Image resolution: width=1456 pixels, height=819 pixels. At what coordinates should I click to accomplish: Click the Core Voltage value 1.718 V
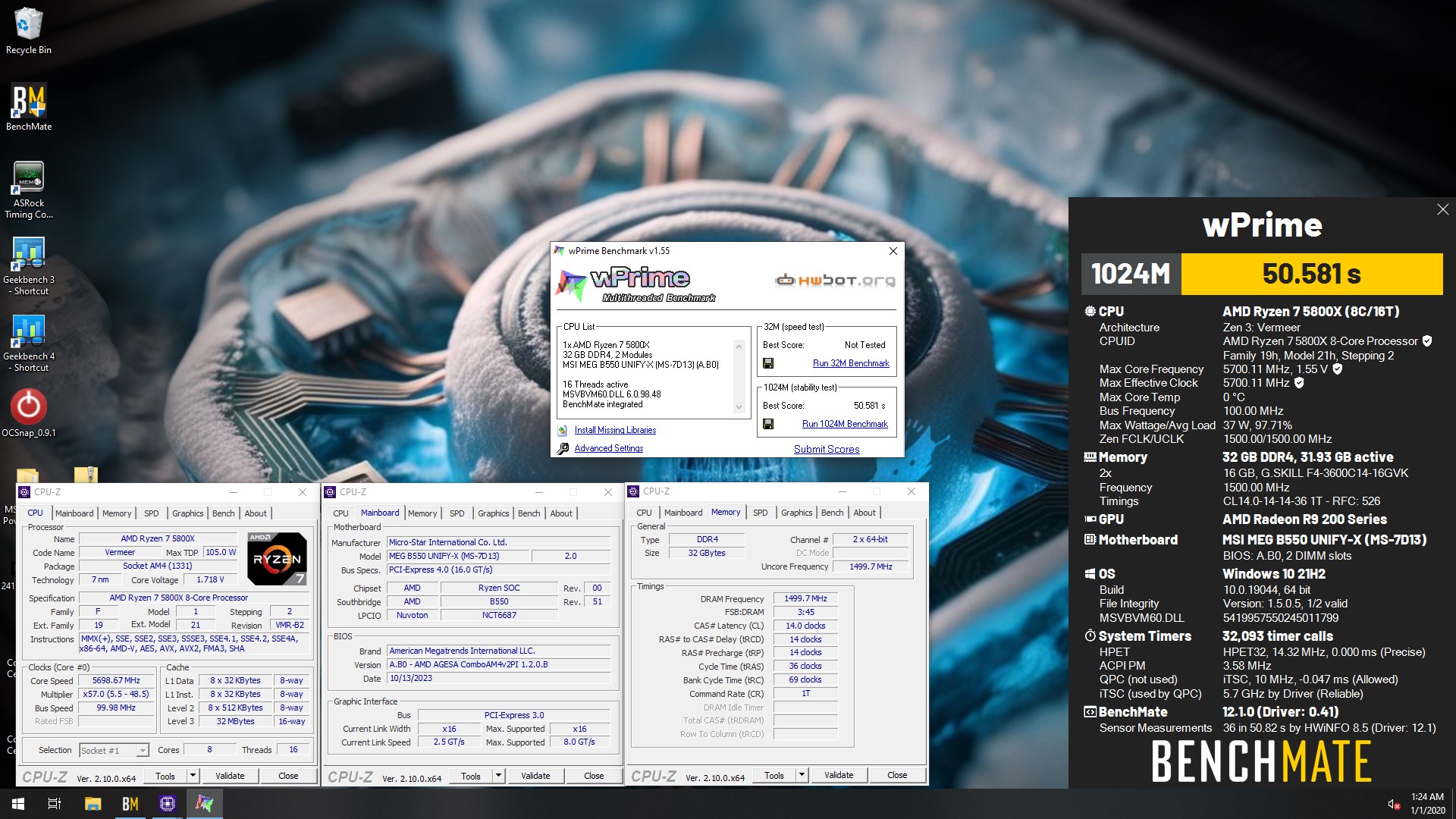(210, 579)
